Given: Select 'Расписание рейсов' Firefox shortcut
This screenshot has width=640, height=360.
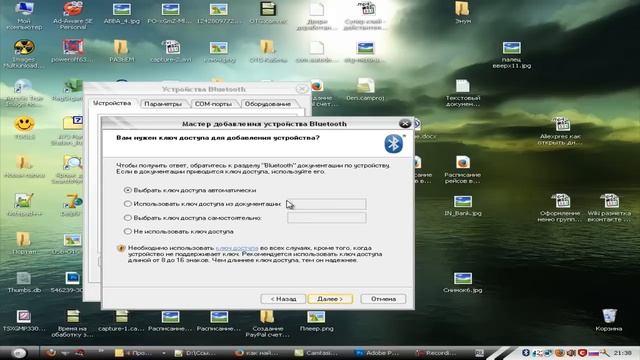Looking at the screenshot, I should [x=462, y=170].
